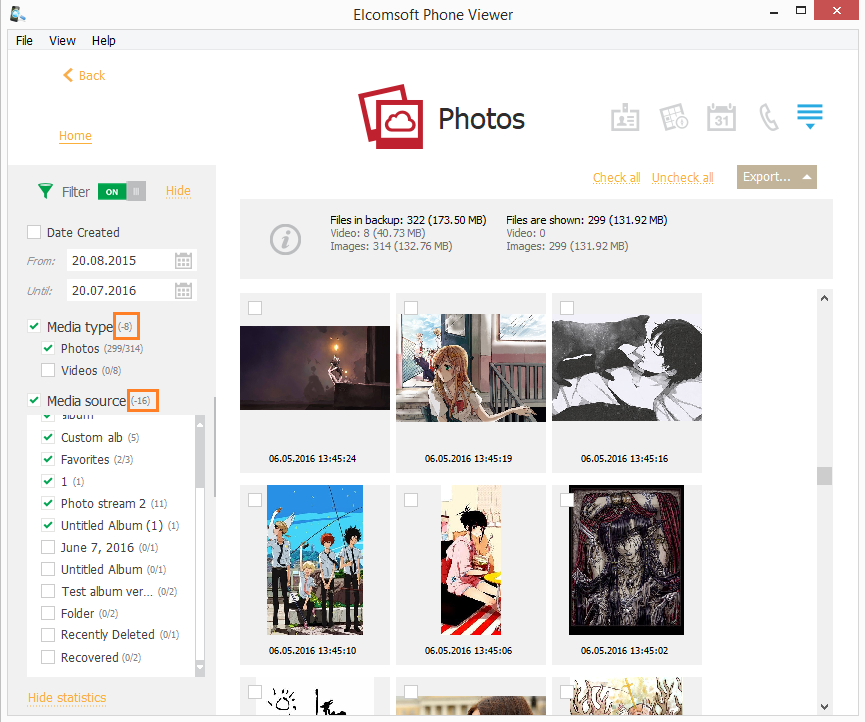
Task: Click the green Filter funnel icon
Action: pos(44,191)
